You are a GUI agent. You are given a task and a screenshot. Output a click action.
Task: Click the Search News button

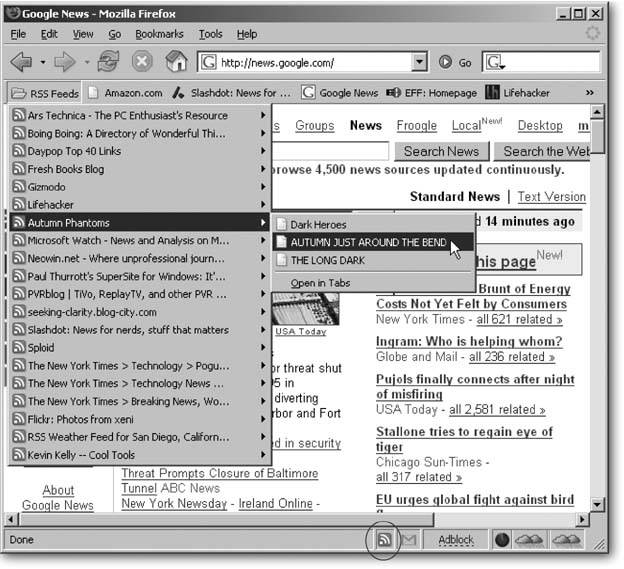pyautogui.click(x=441, y=151)
